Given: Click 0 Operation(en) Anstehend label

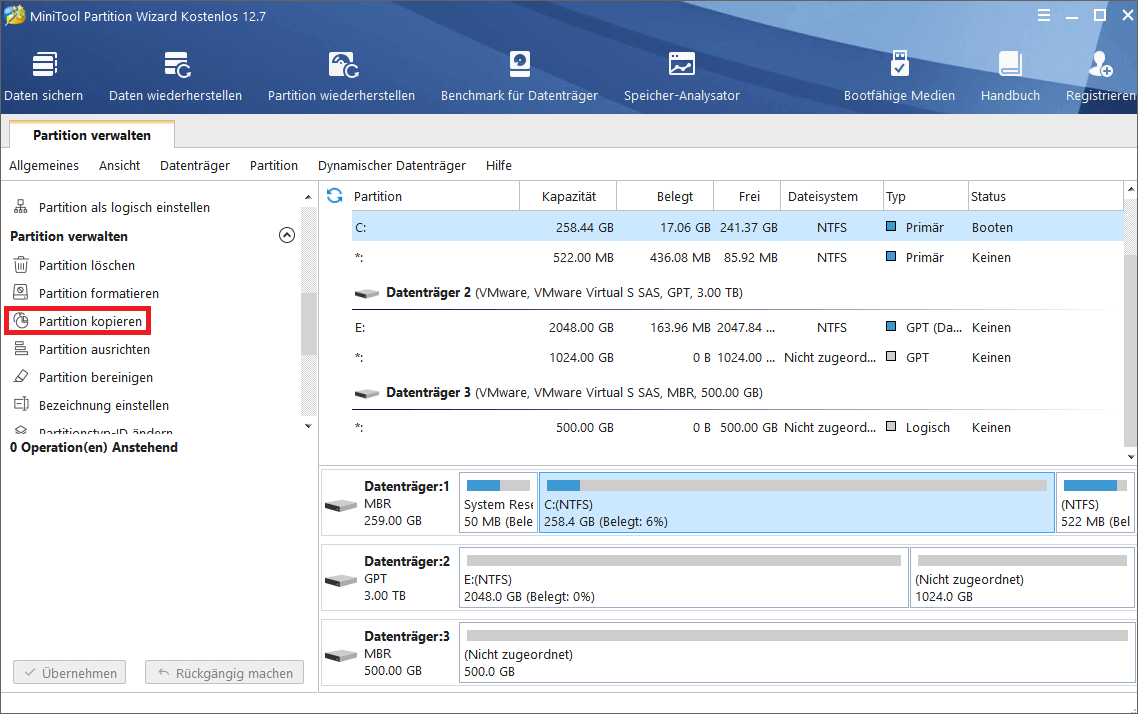Looking at the screenshot, I should click(x=94, y=448).
